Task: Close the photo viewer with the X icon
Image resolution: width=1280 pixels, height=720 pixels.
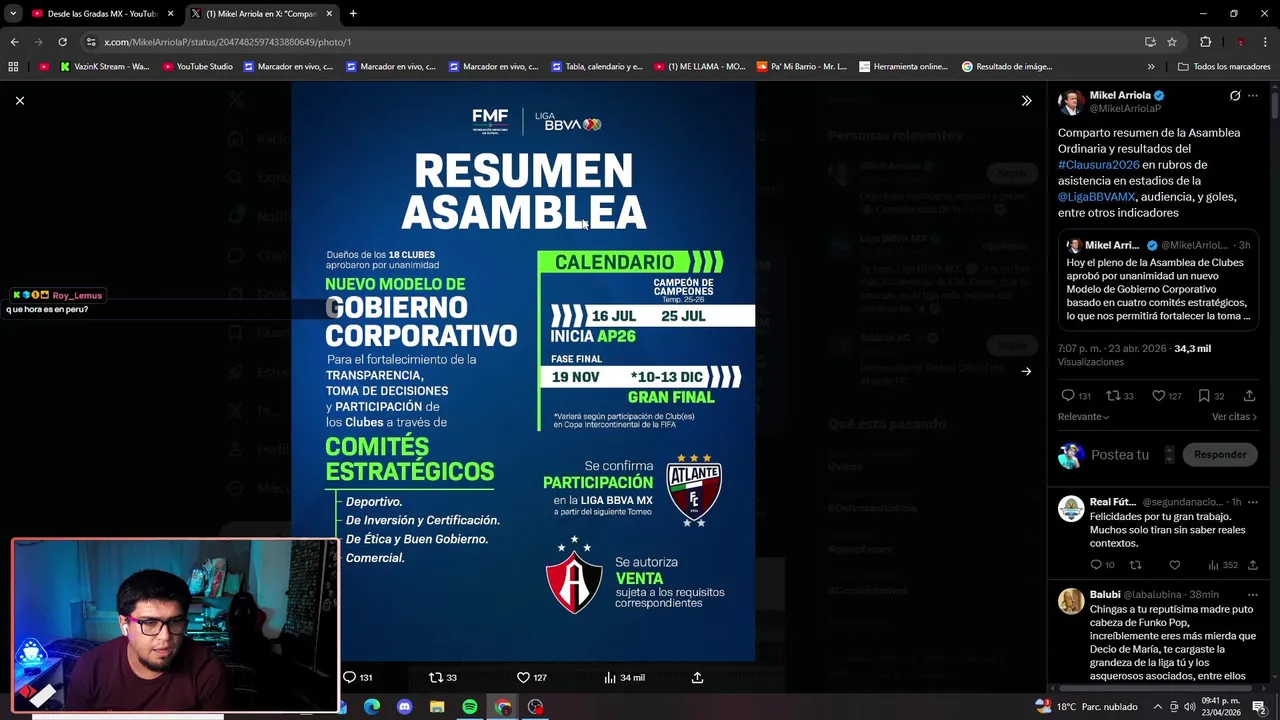Action: click(19, 100)
